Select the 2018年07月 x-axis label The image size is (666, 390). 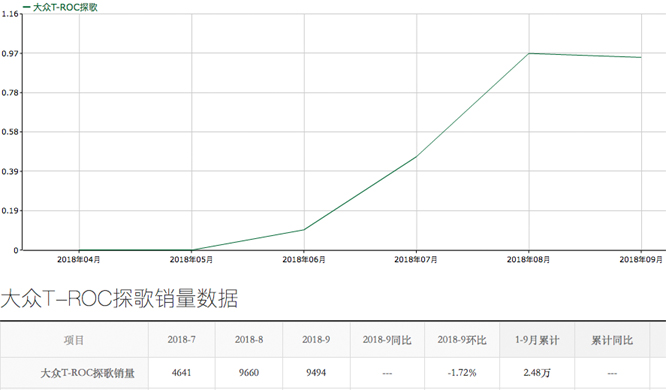coord(416,259)
